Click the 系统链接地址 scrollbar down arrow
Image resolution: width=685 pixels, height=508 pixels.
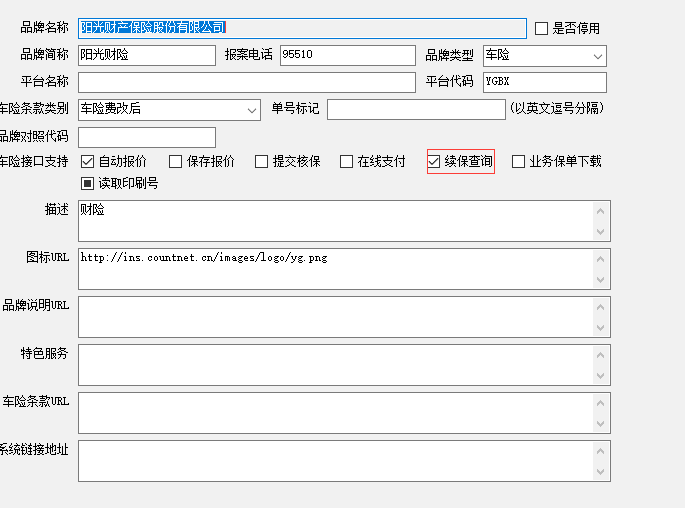click(x=601, y=472)
